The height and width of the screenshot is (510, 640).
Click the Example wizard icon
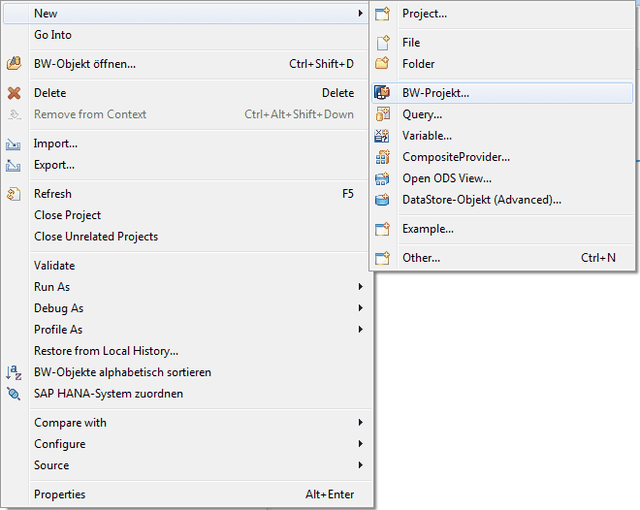coord(382,229)
